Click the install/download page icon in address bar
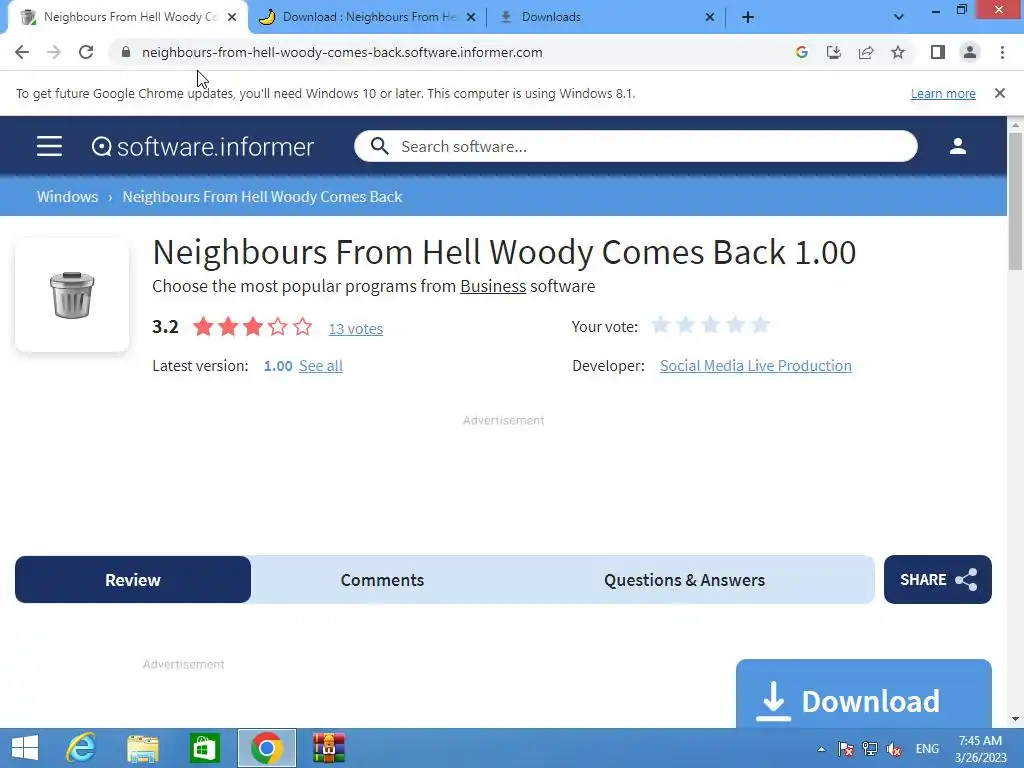 coord(834,52)
